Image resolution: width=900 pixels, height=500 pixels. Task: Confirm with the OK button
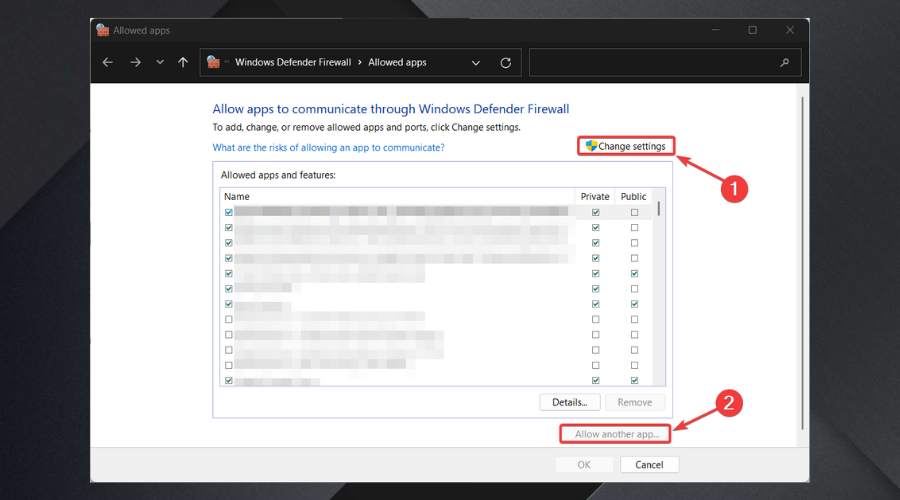pos(584,464)
